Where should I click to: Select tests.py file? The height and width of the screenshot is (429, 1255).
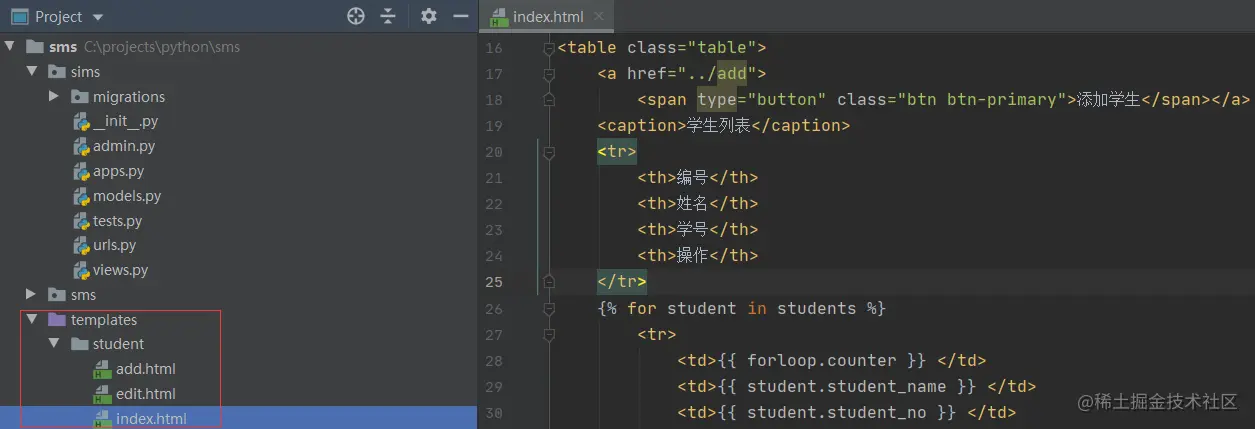coord(118,220)
